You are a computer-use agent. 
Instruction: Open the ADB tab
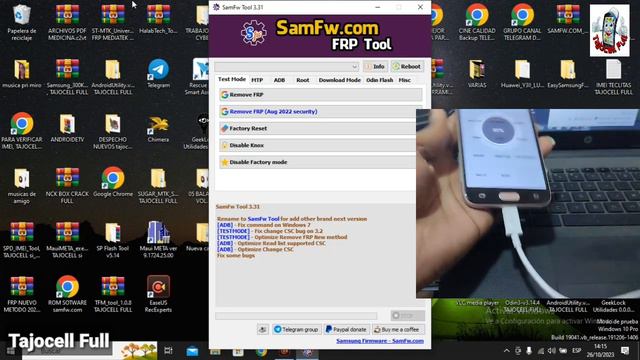coord(279,80)
